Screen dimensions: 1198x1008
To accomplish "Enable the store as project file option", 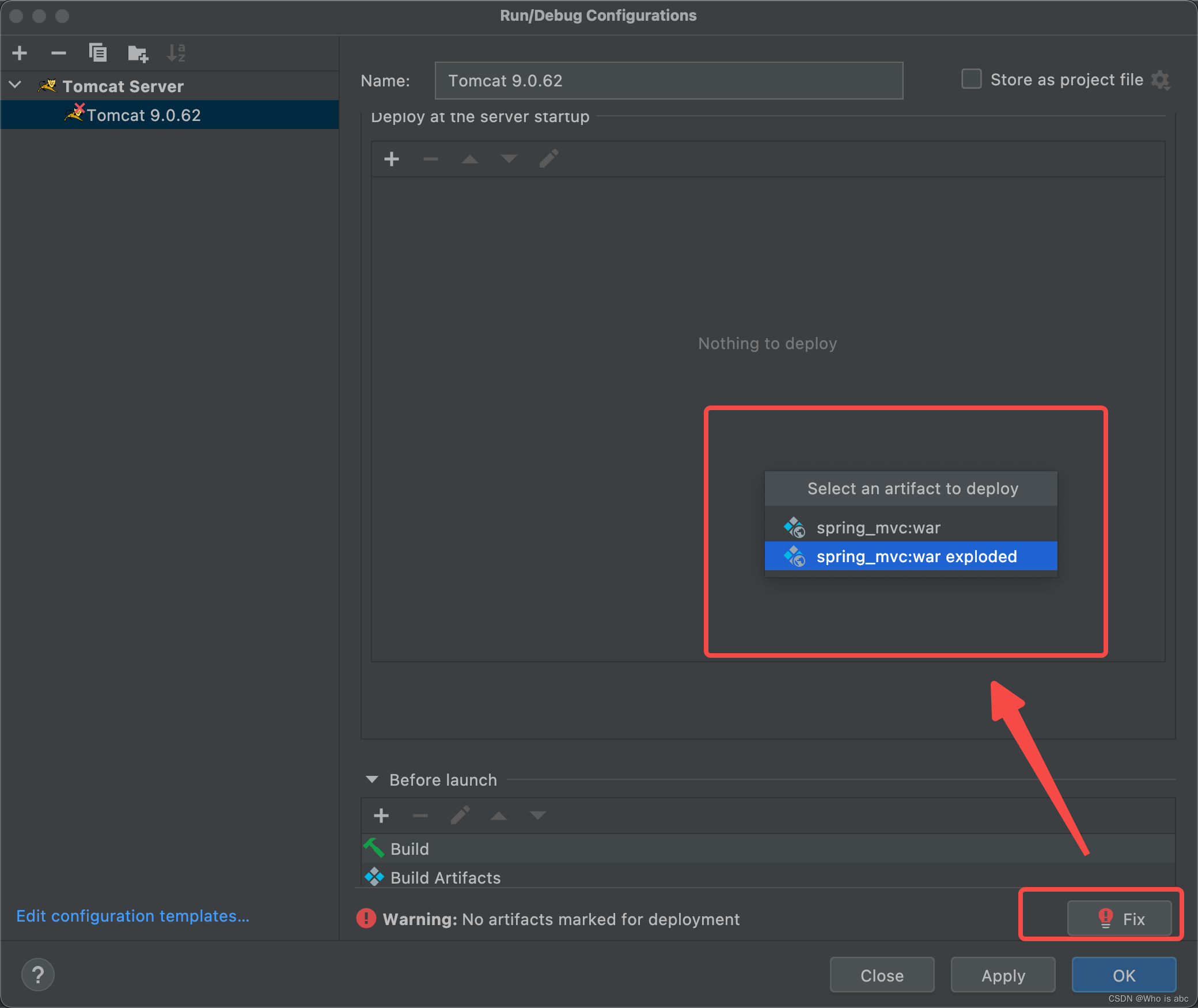I will [x=969, y=81].
